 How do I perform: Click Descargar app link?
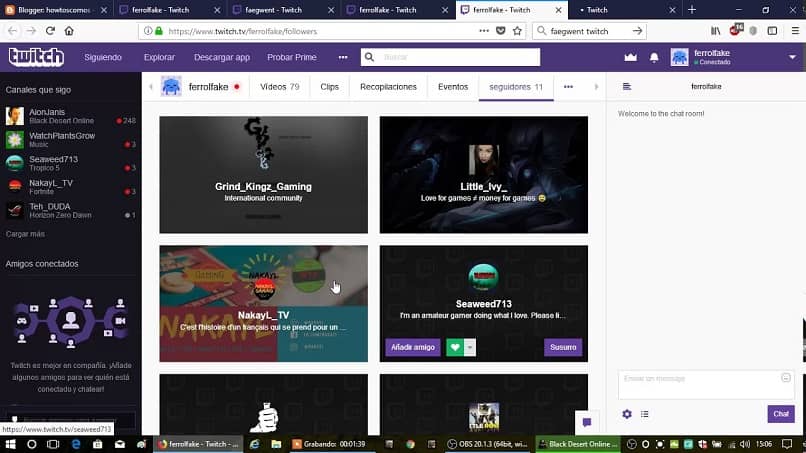tap(222, 57)
